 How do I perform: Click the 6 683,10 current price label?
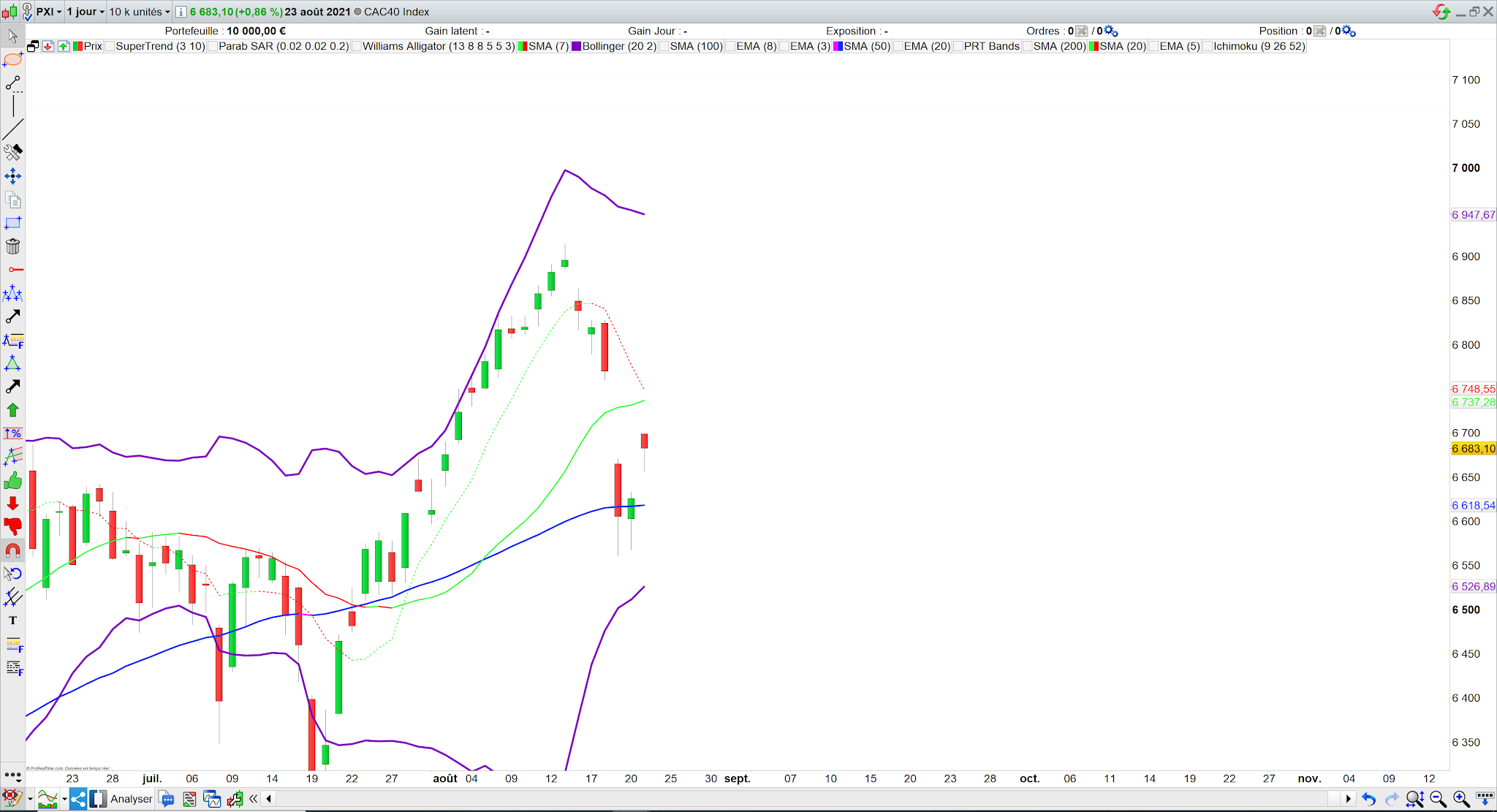point(1474,449)
